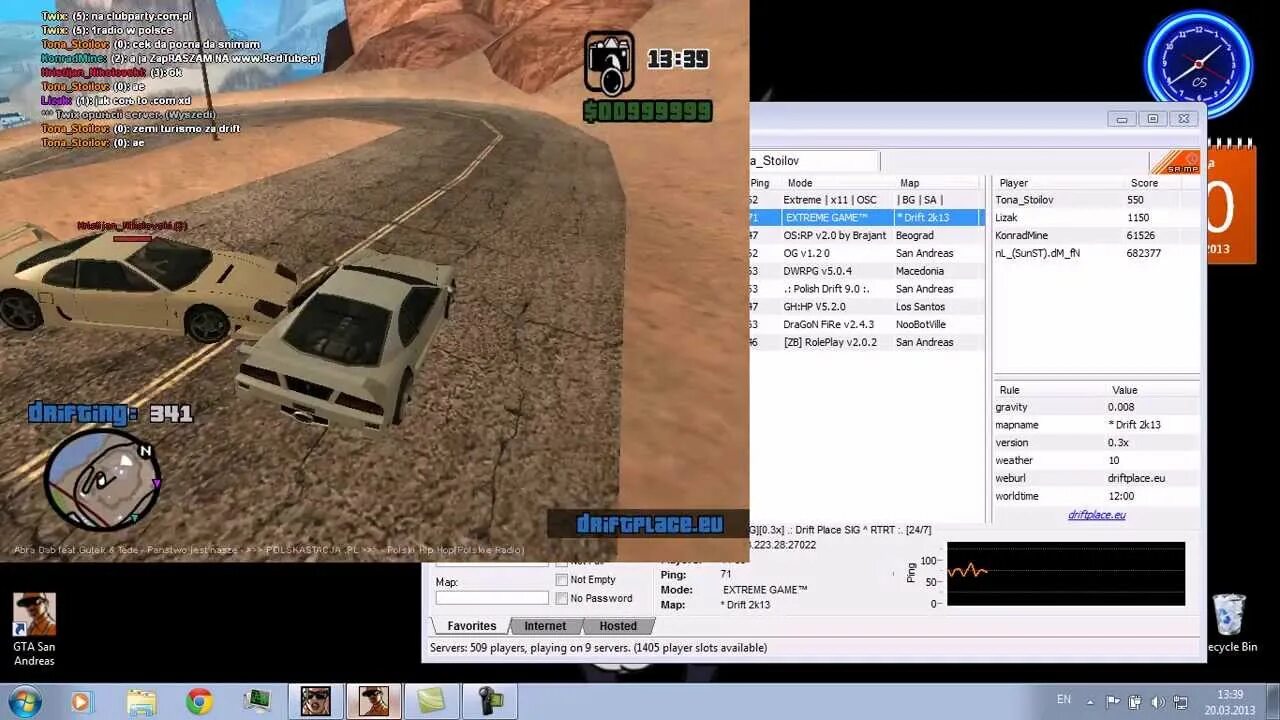Select the Extreme | x11 | OSC server
The height and width of the screenshot is (720, 1280).
point(866,200)
